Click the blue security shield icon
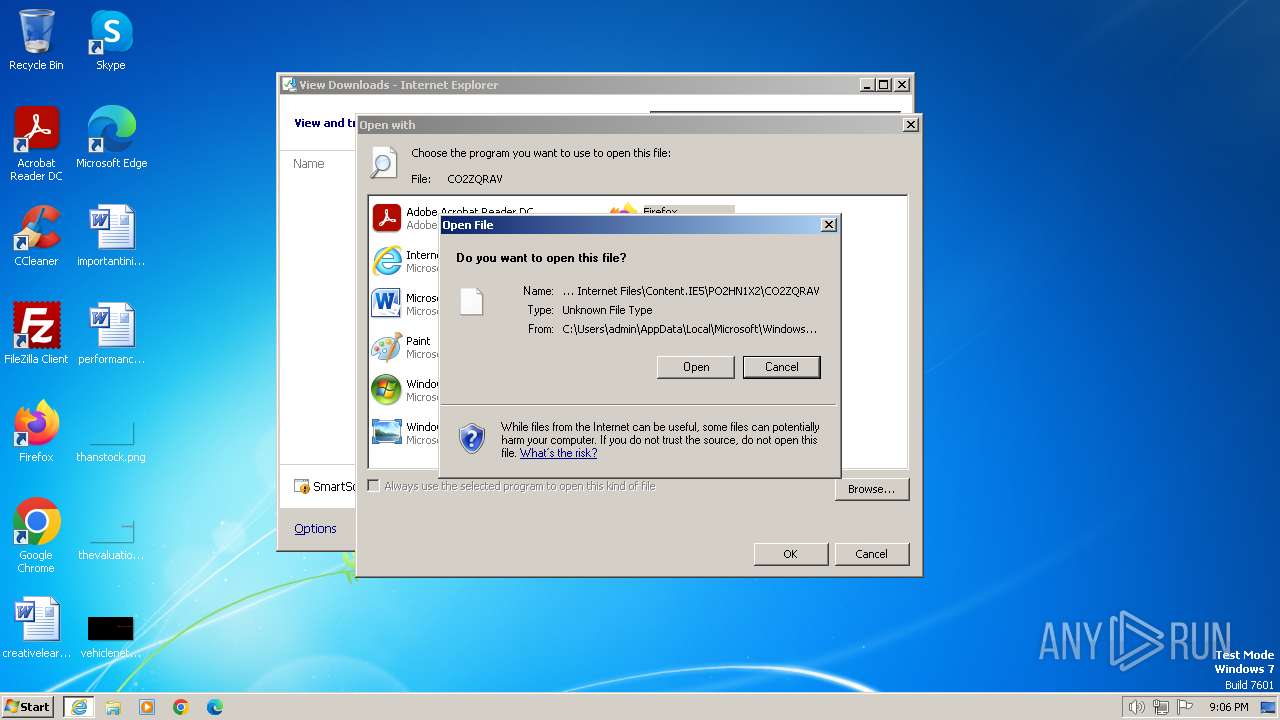The width and height of the screenshot is (1280, 720). pos(472,438)
